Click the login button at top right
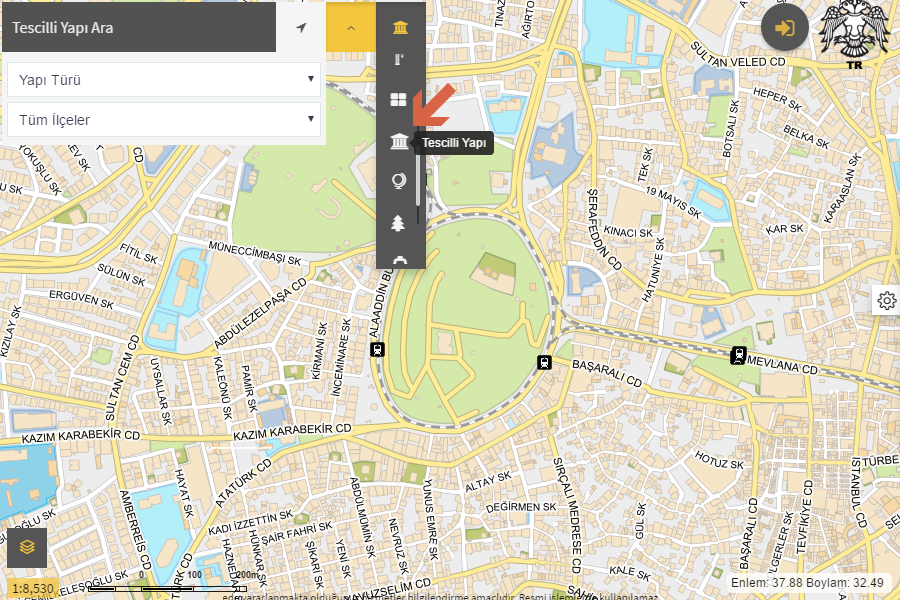The width and height of the screenshot is (900, 600). coord(785,27)
